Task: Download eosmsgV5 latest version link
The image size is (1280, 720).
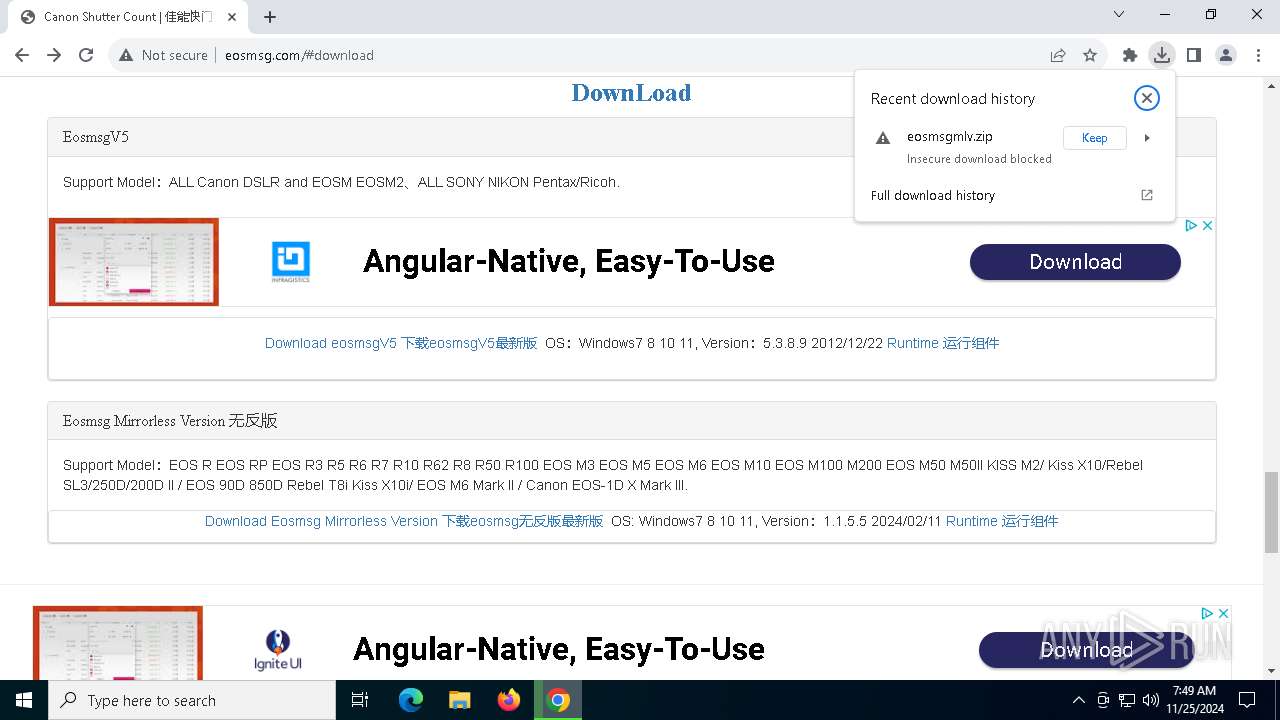Action: pyautogui.click(x=401, y=343)
